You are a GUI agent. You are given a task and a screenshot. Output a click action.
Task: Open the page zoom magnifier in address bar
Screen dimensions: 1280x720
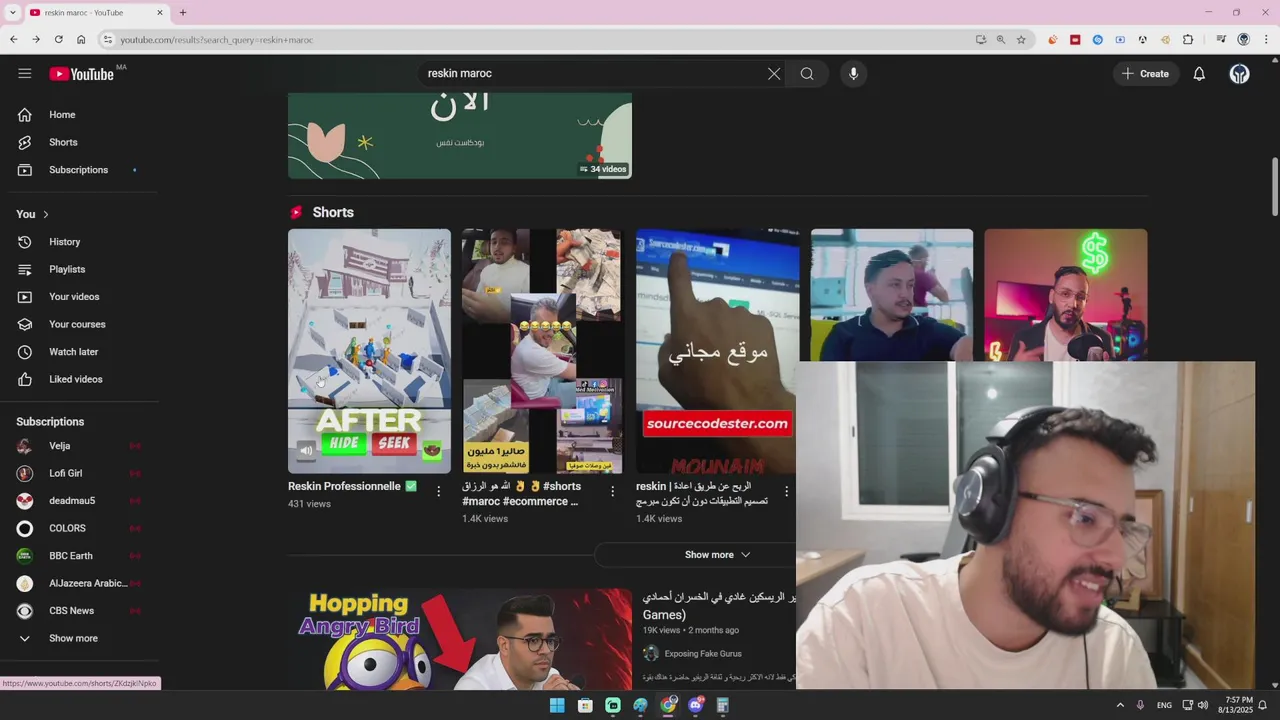[1001, 39]
